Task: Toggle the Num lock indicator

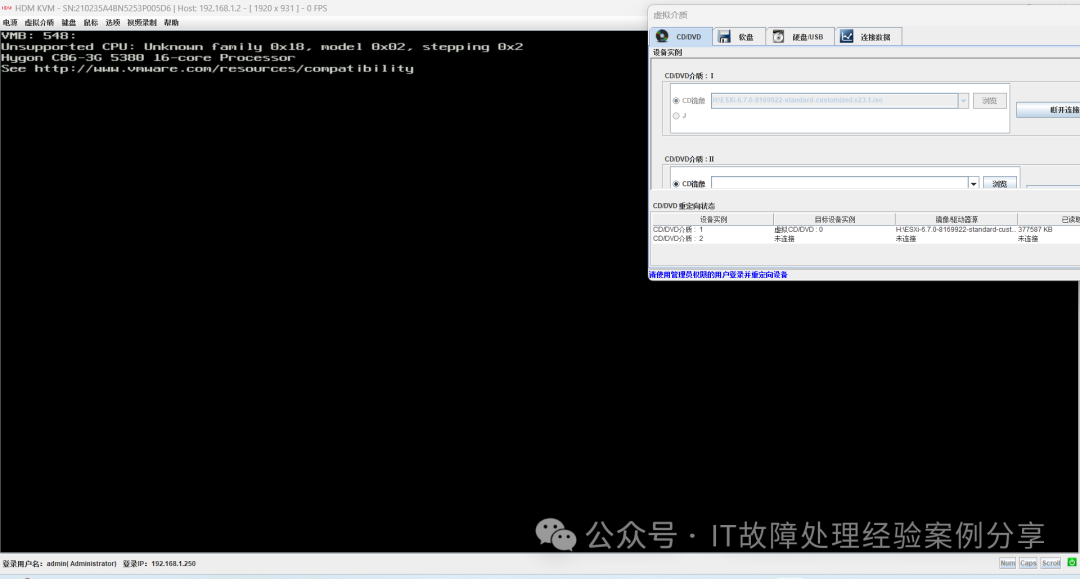Action: (x=1007, y=563)
